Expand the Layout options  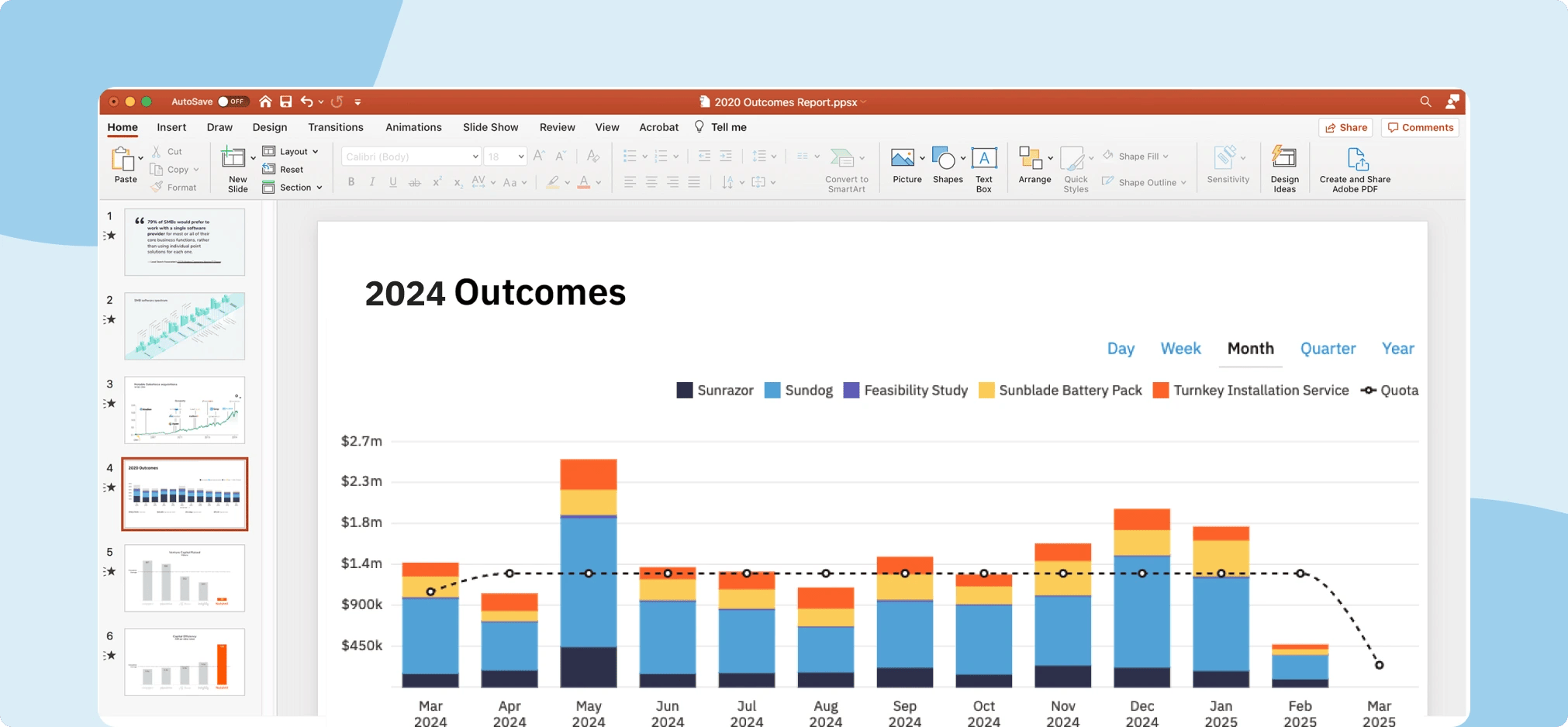coord(313,150)
